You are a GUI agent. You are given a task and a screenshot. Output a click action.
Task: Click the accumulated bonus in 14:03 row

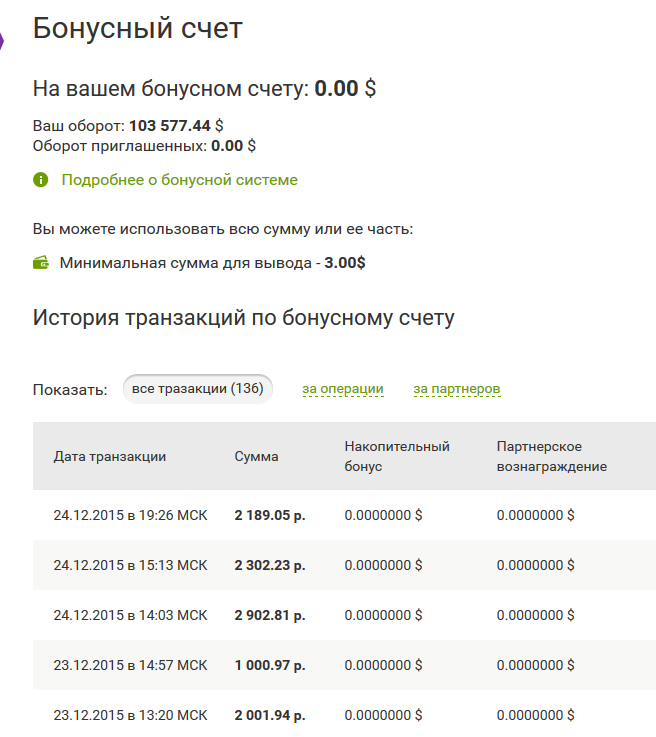[383, 615]
